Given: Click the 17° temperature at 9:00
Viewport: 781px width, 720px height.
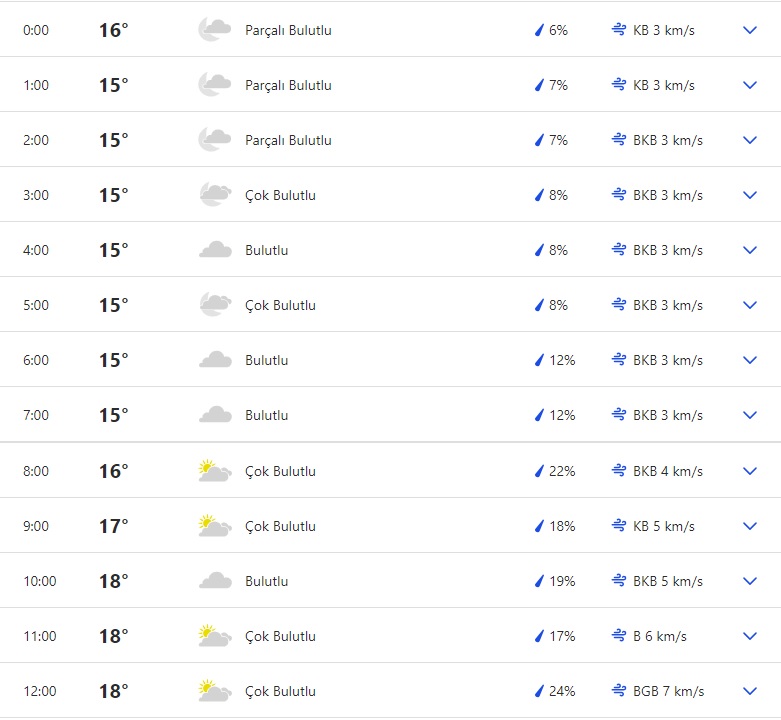Looking at the screenshot, I should (x=113, y=526).
